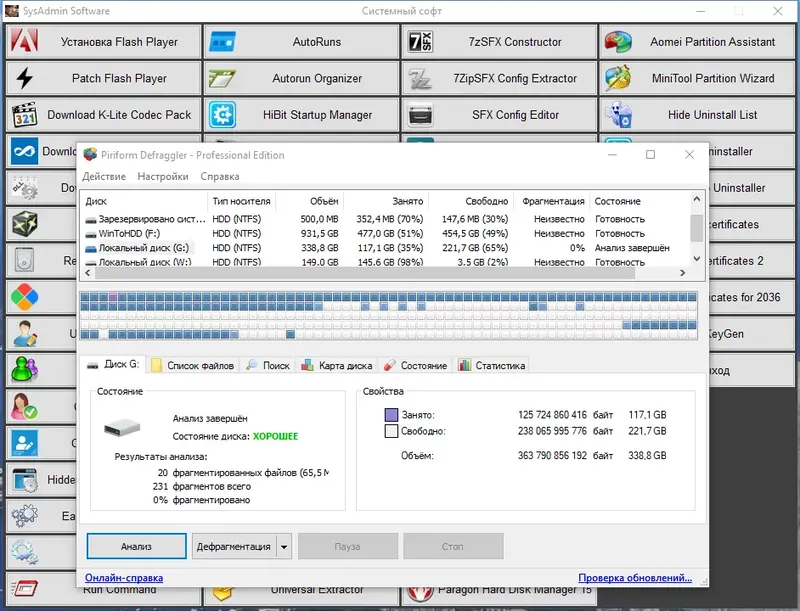Click the fragmented files count 20 row
This screenshot has height=611, width=800.
pos(243,473)
